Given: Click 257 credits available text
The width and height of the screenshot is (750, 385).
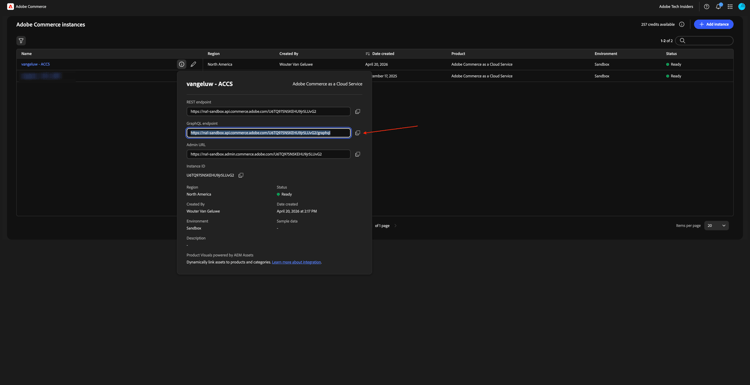Looking at the screenshot, I should click(x=658, y=24).
